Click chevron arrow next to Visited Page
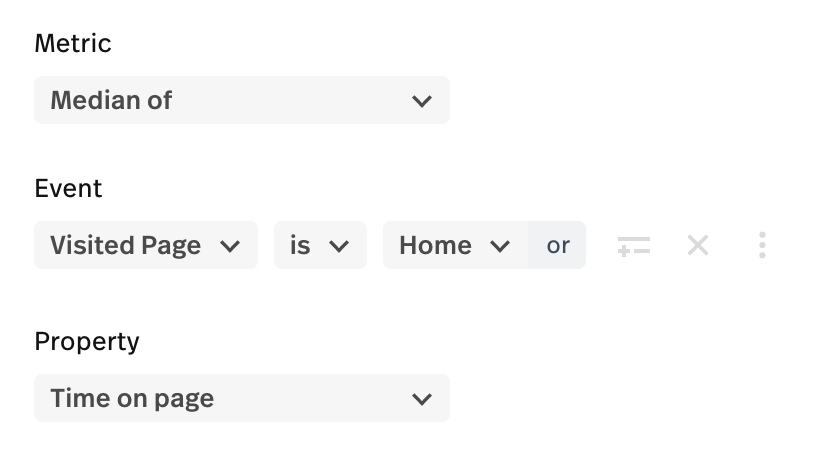Image resolution: width=824 pixels, height=456 pixels. (x=230, y=246)
